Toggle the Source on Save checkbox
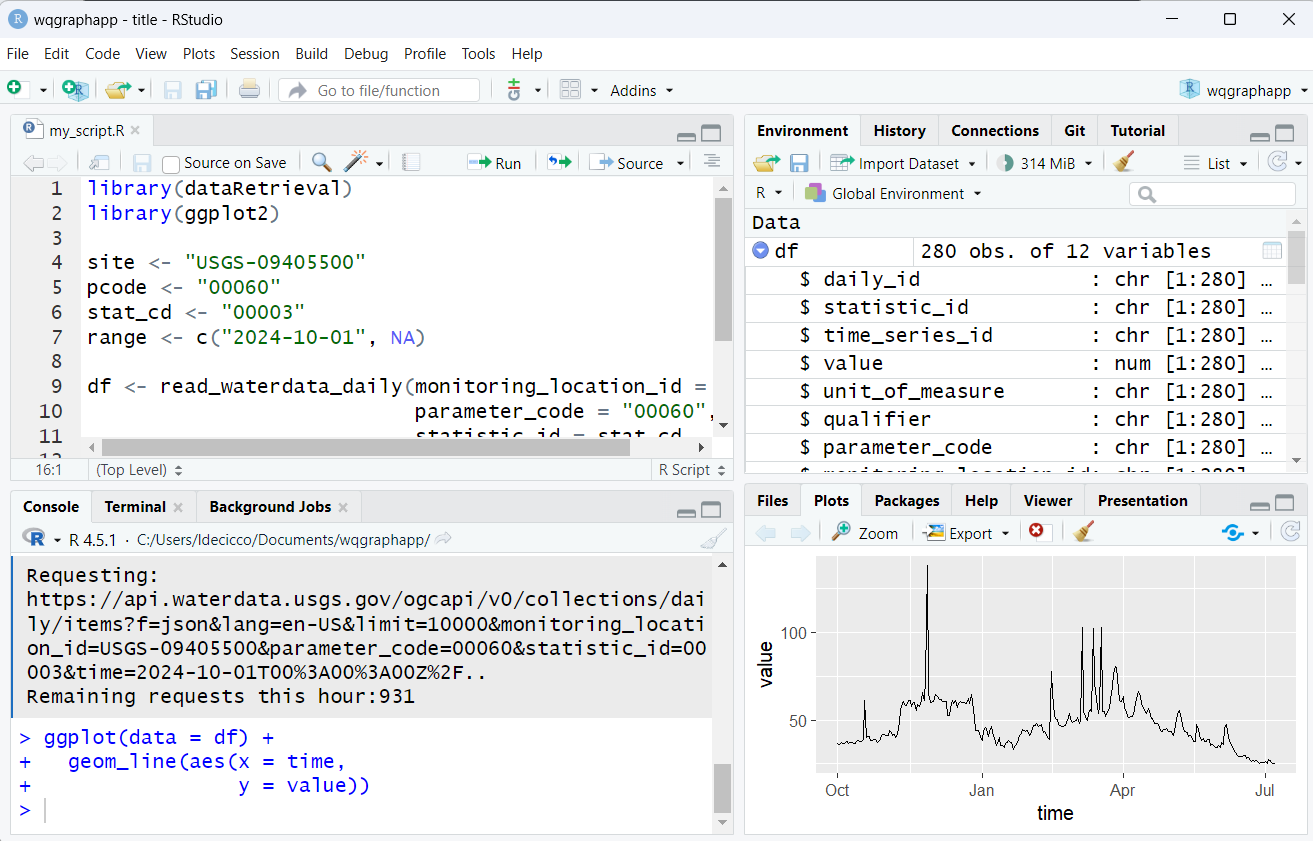 171,163
